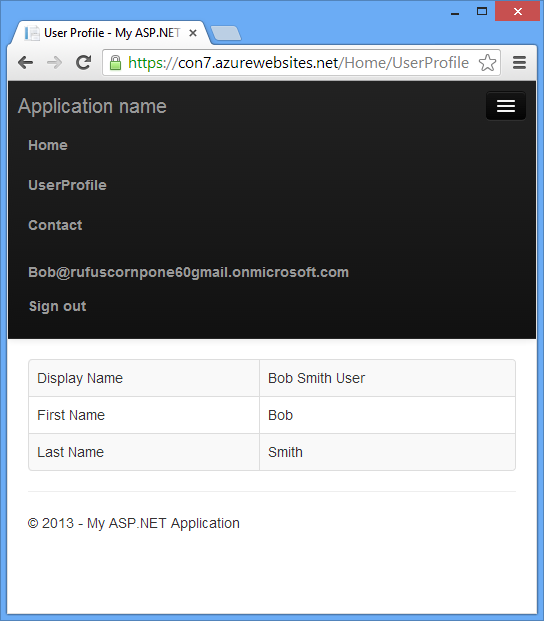544x621 pixels.
Task: Maximize the browser window
Action: (482, 11)
